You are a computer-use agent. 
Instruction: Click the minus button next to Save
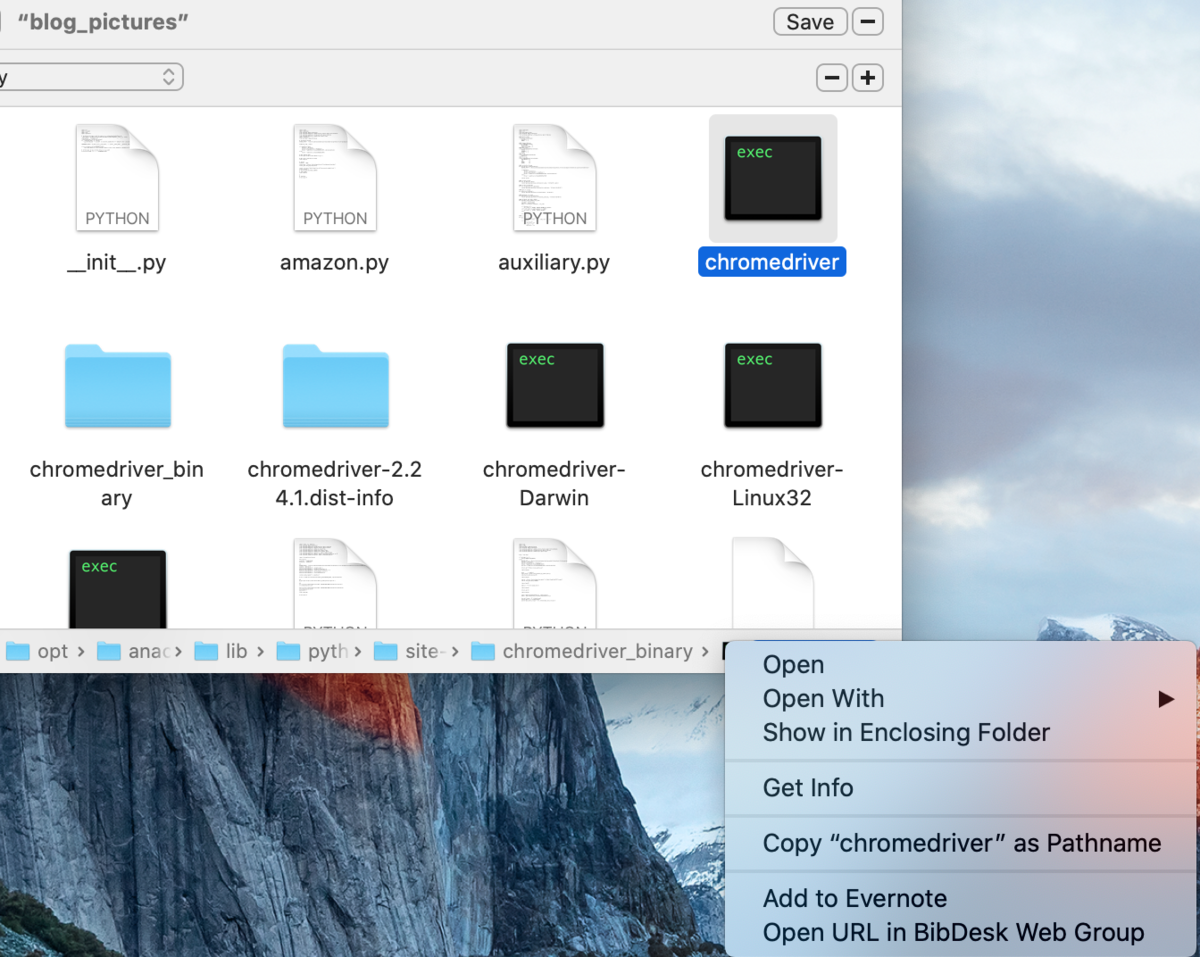point(867,22)
